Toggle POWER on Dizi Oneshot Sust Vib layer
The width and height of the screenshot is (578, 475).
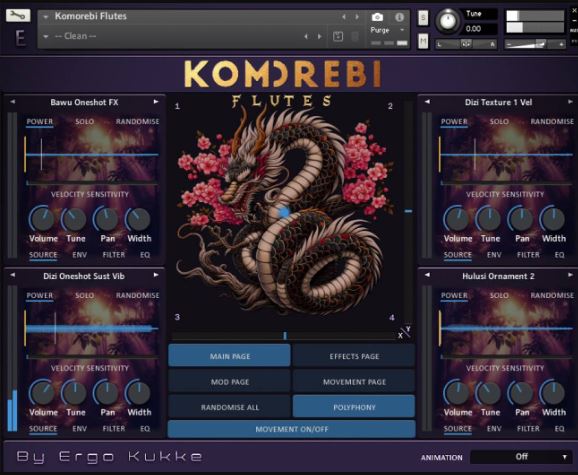(x=39, y=296)
